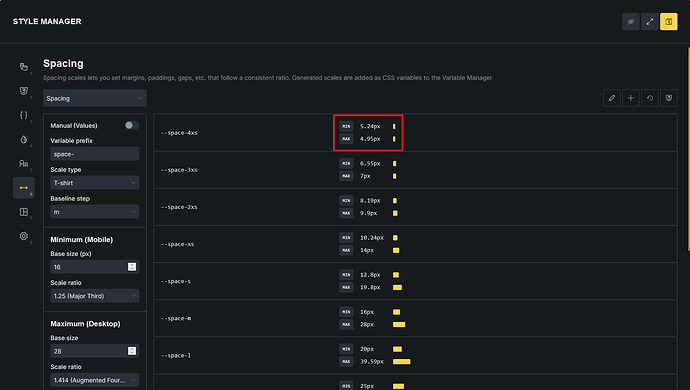The width and height of the screenshot is (690, 390).
Task: Open the layout grid sidebar icon
Action: click(x=24, y=212)
